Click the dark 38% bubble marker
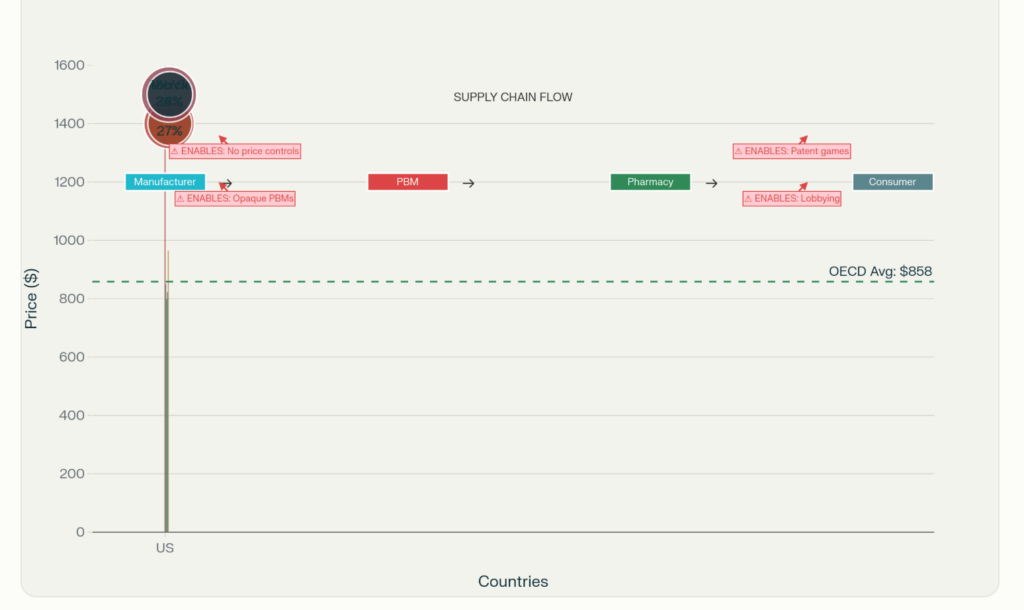1024x610 pixels. point(169,94)
